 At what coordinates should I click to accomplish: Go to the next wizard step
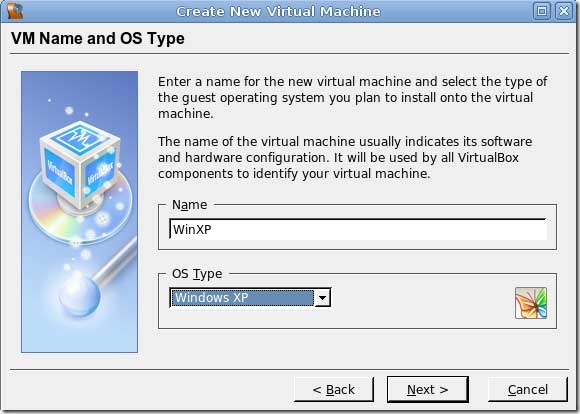(x=428, y=390)
